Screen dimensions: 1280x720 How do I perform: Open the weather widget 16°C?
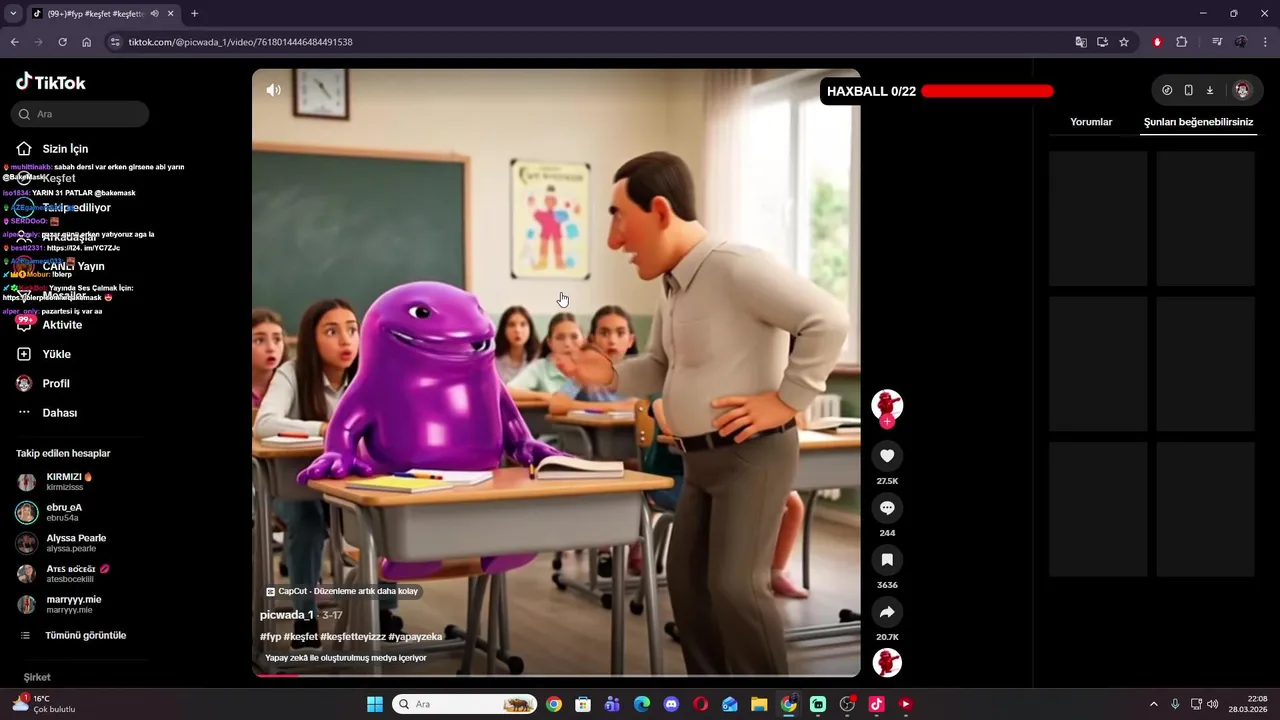43,704
